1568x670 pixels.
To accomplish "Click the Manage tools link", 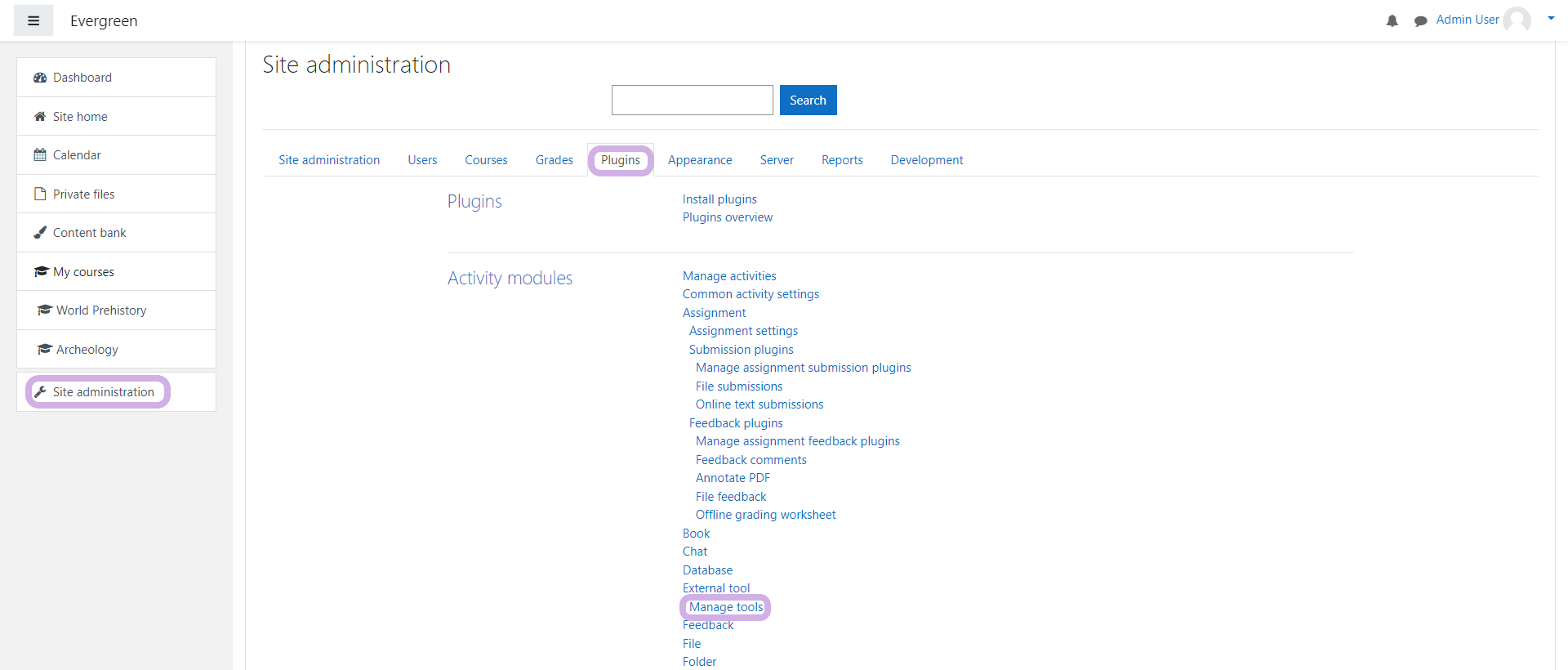I will pyautogui.click(x=725, y=607).
